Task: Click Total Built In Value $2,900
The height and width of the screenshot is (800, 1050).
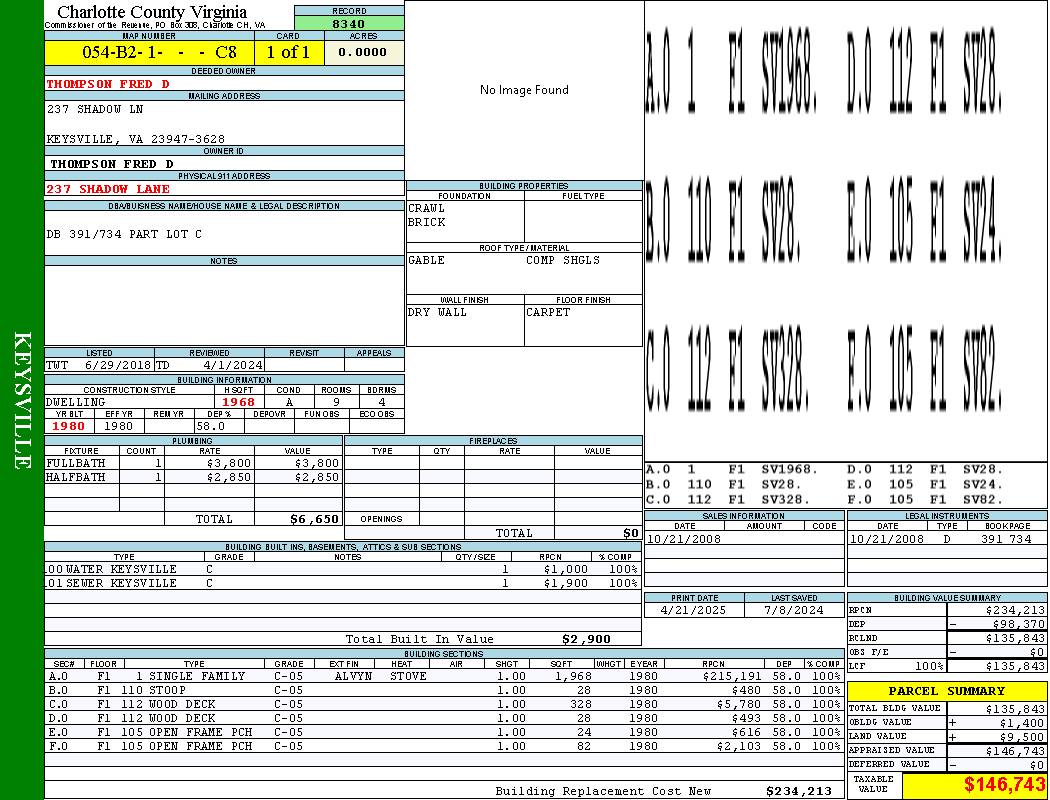Action: [x=587, y=639]
